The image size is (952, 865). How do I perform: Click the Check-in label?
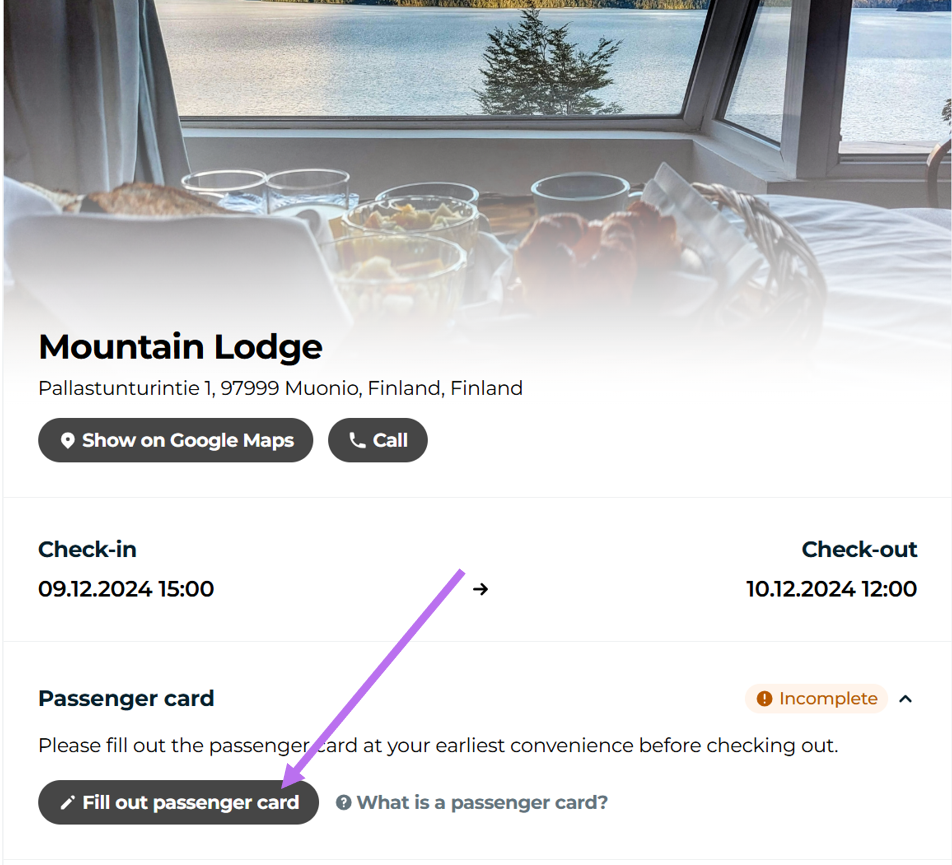[87, 549]
